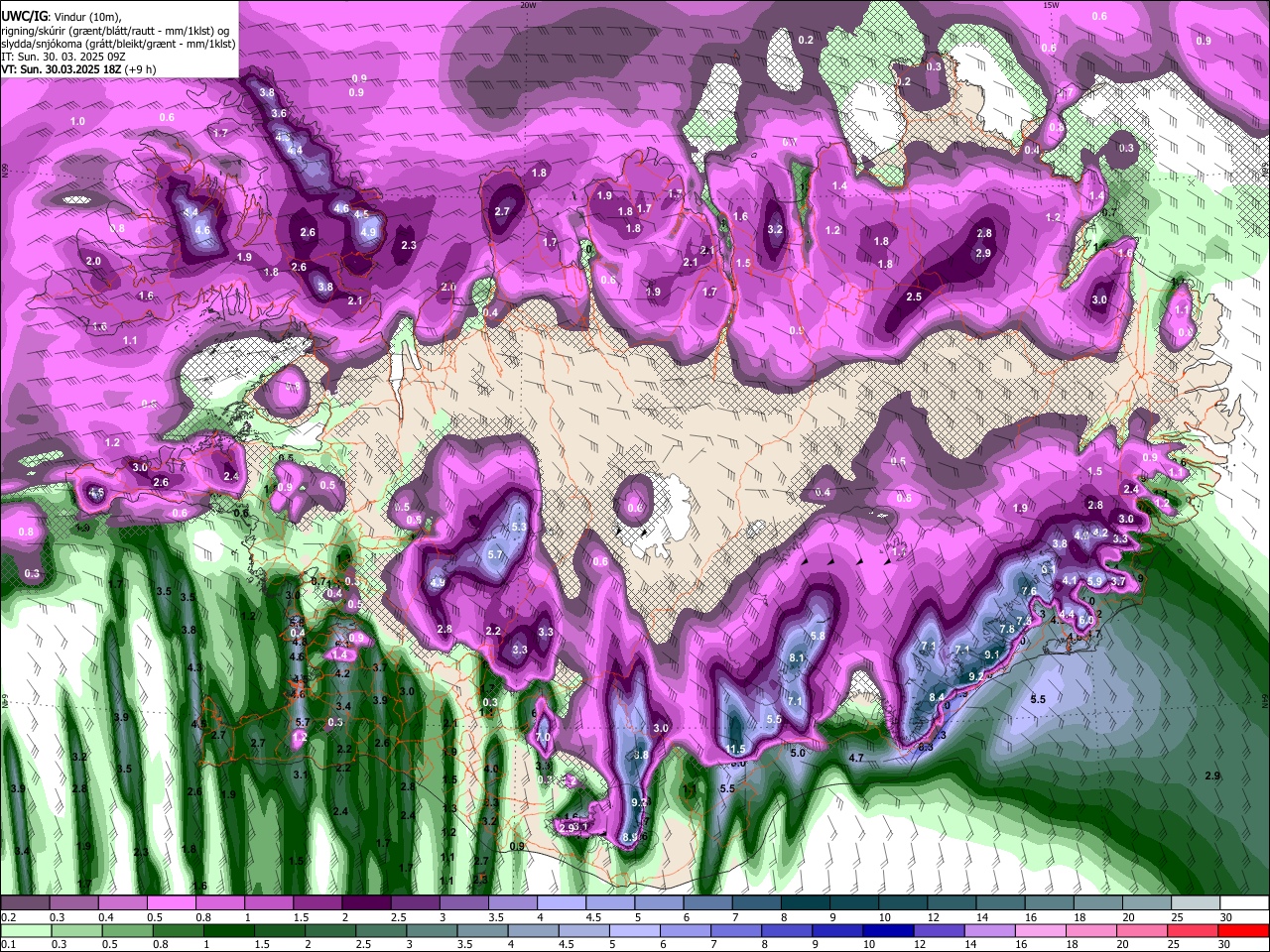Click the 5.8 precipitation value on the map

click(818, 636)
